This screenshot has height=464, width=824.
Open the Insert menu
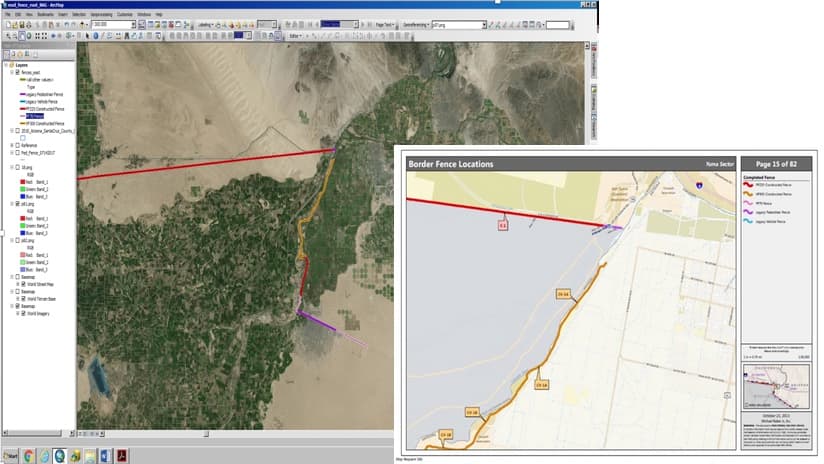[63, 14]
